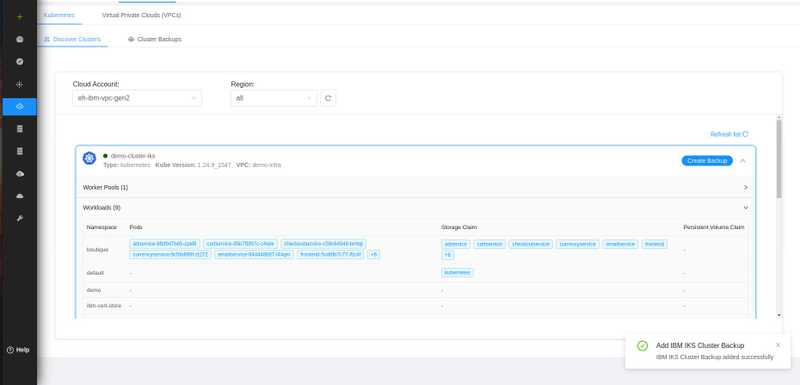Open the compass icon in left sidebar
The width and height of the screenshot is (800, 385).
point(19,62)
